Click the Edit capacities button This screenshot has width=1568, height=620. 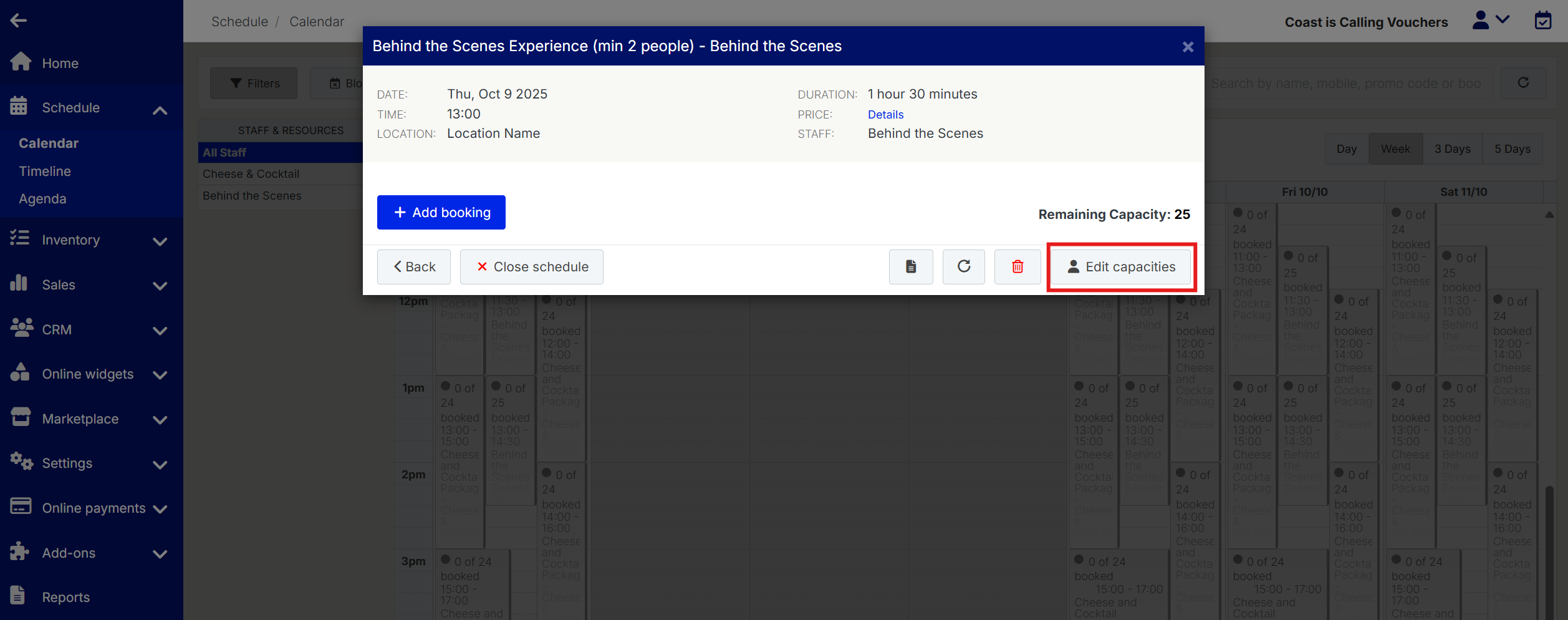coord(1121,267)
